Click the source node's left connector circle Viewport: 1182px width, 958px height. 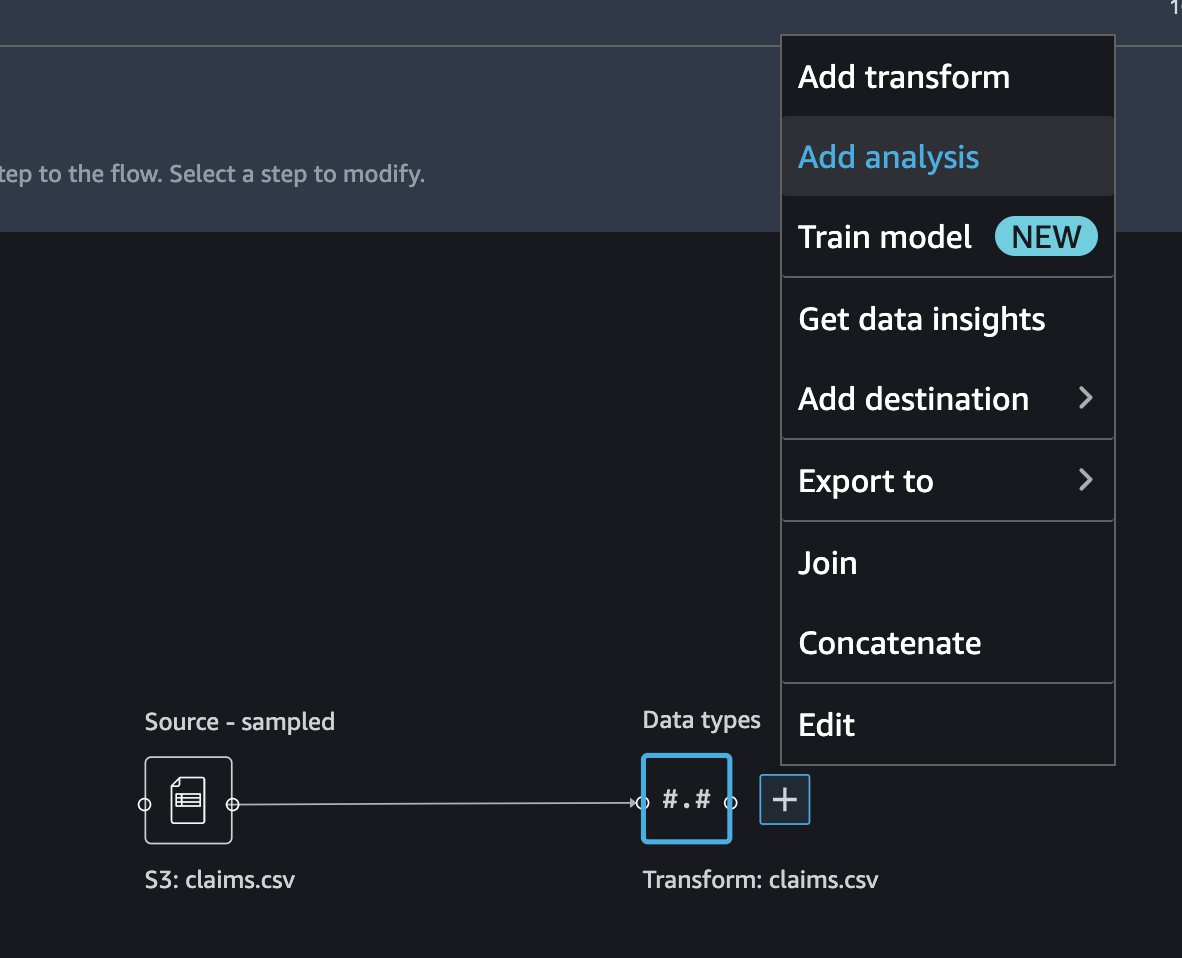point(145,804)
